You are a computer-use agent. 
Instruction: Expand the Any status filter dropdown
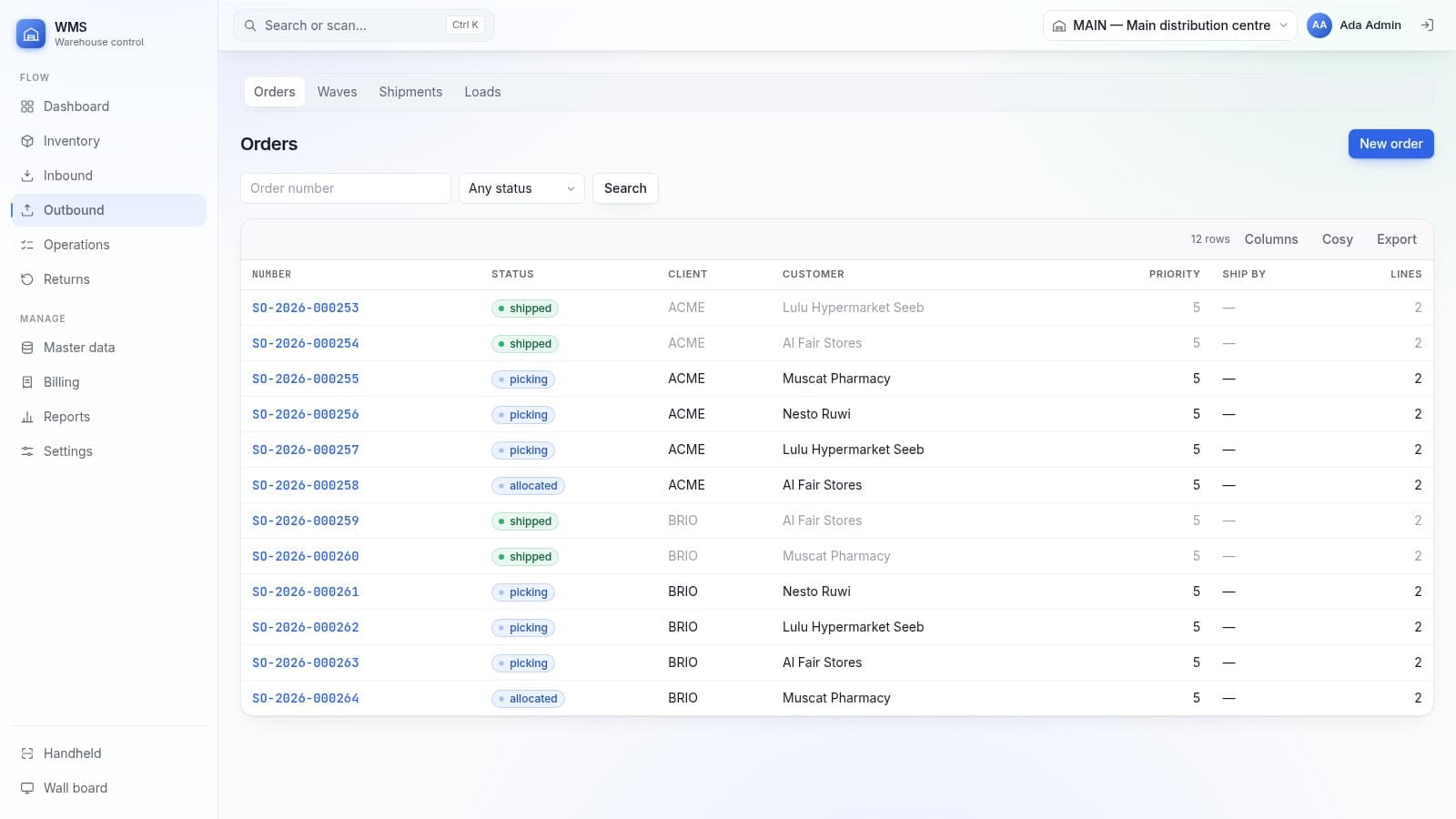(x=521, y=188)
